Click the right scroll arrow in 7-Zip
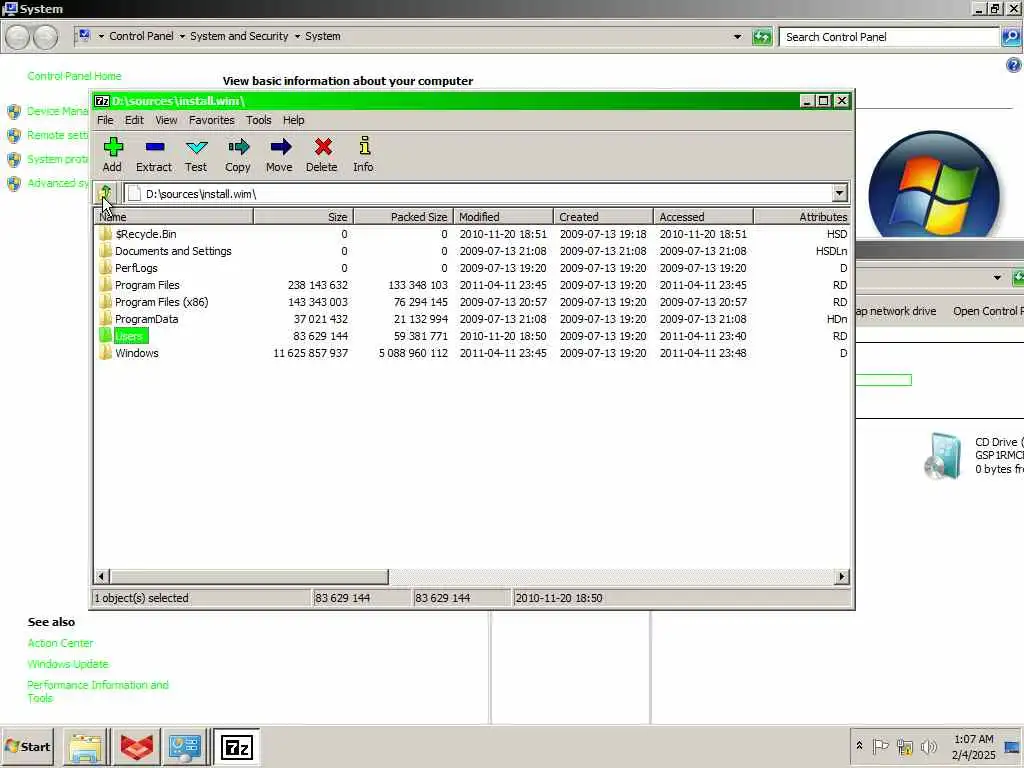 842,577
